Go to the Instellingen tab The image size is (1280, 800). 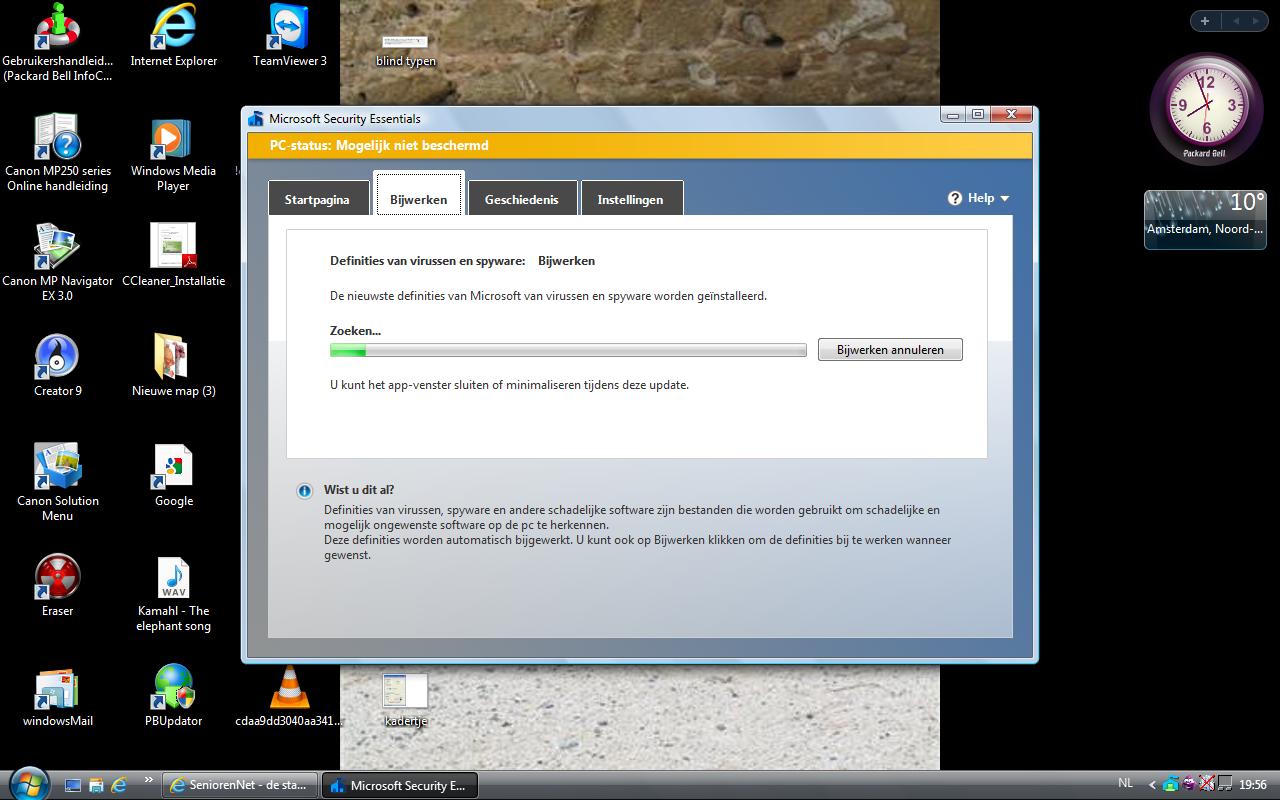[x=631, y=198]
